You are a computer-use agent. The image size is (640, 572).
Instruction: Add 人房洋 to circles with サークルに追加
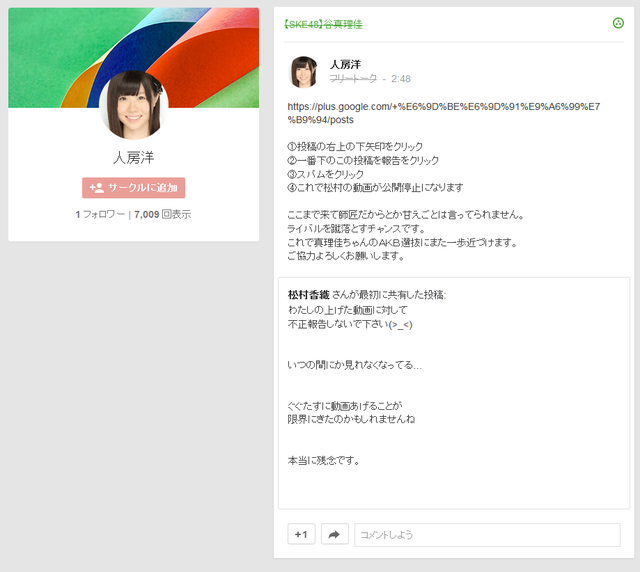coord(133,188)
